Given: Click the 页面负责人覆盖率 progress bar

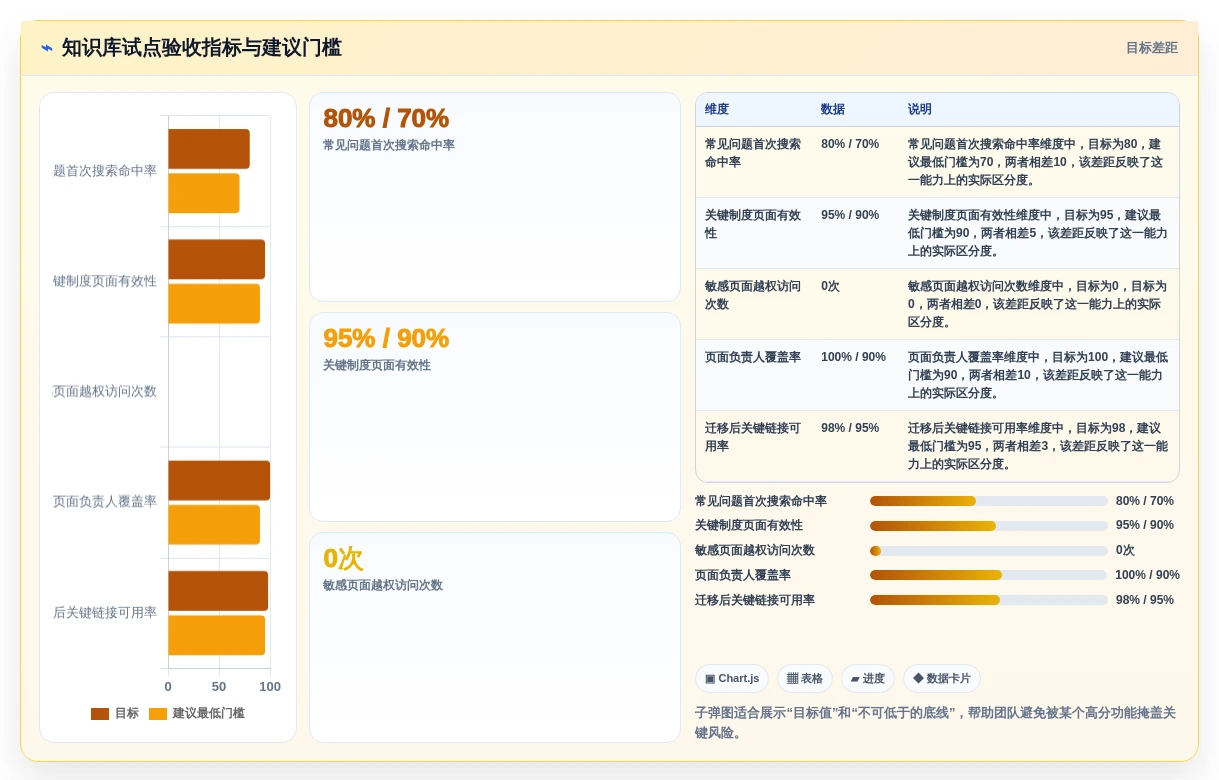Looking at the screenshot, I should [x=989, y=575].
